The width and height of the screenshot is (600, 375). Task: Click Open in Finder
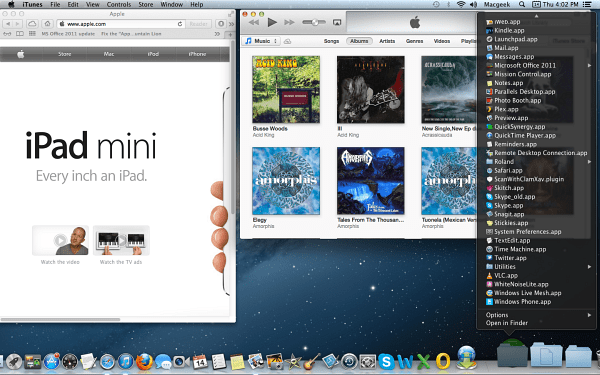click(x=507, y=323)
